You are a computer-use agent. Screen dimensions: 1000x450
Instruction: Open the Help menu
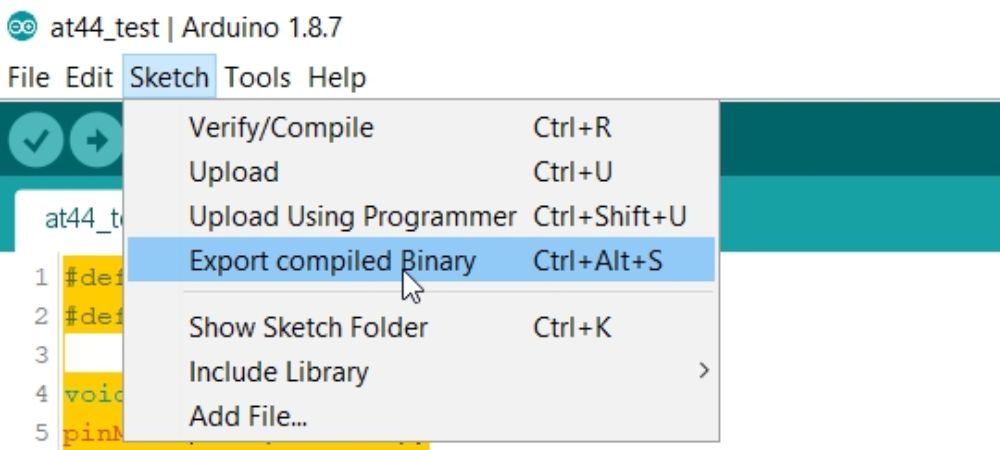click(x=337, y=78)
